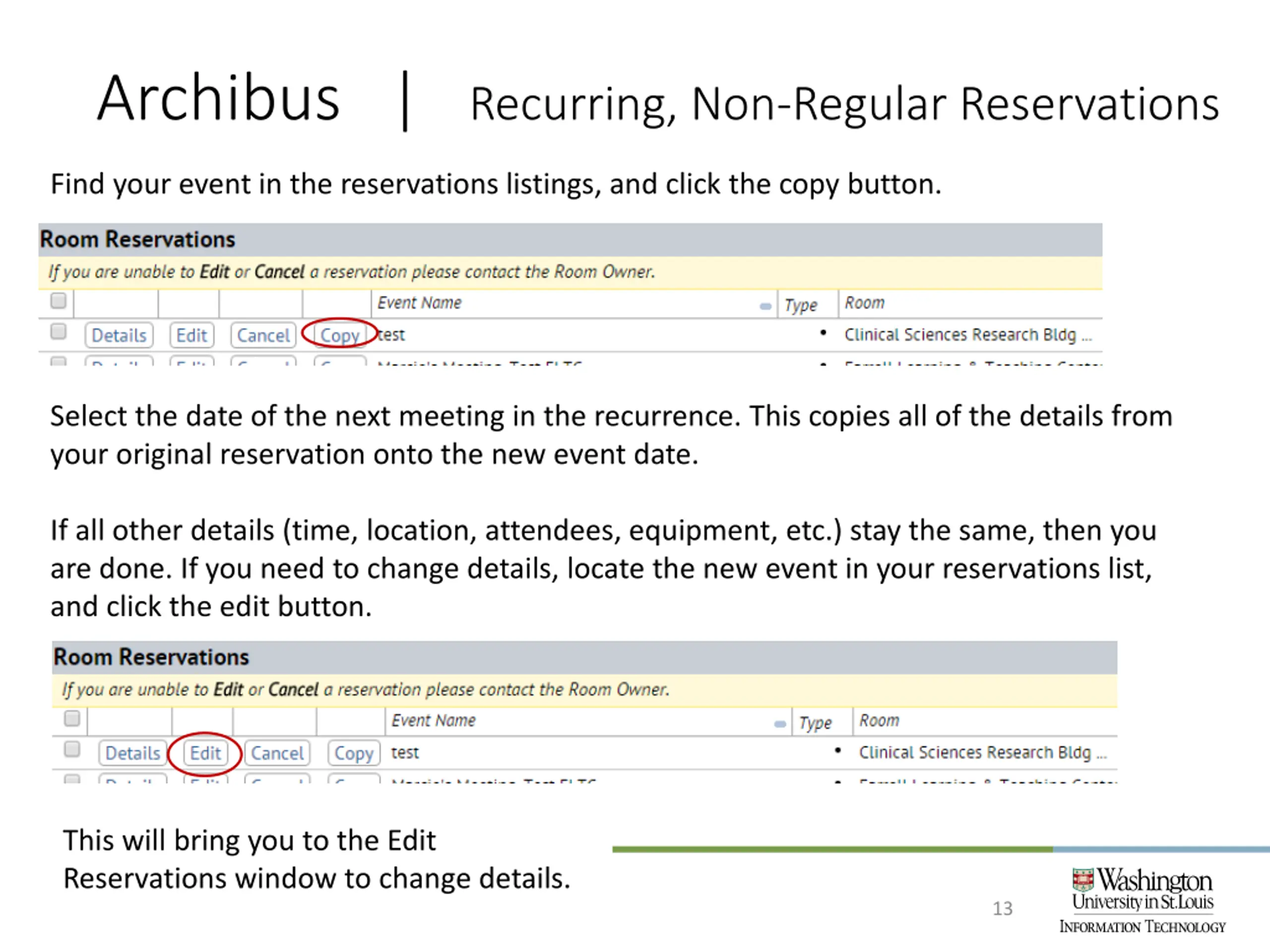Click Copy button in lower table test row
This screenshot has height=952, width=1270.
(354, 753)
